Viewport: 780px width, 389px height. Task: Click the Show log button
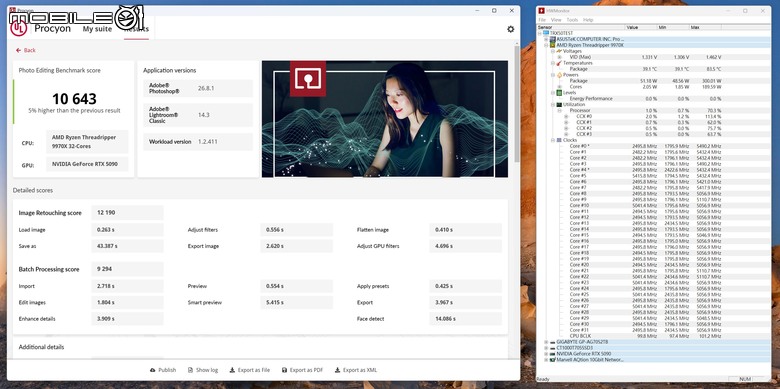coord(203,370)
